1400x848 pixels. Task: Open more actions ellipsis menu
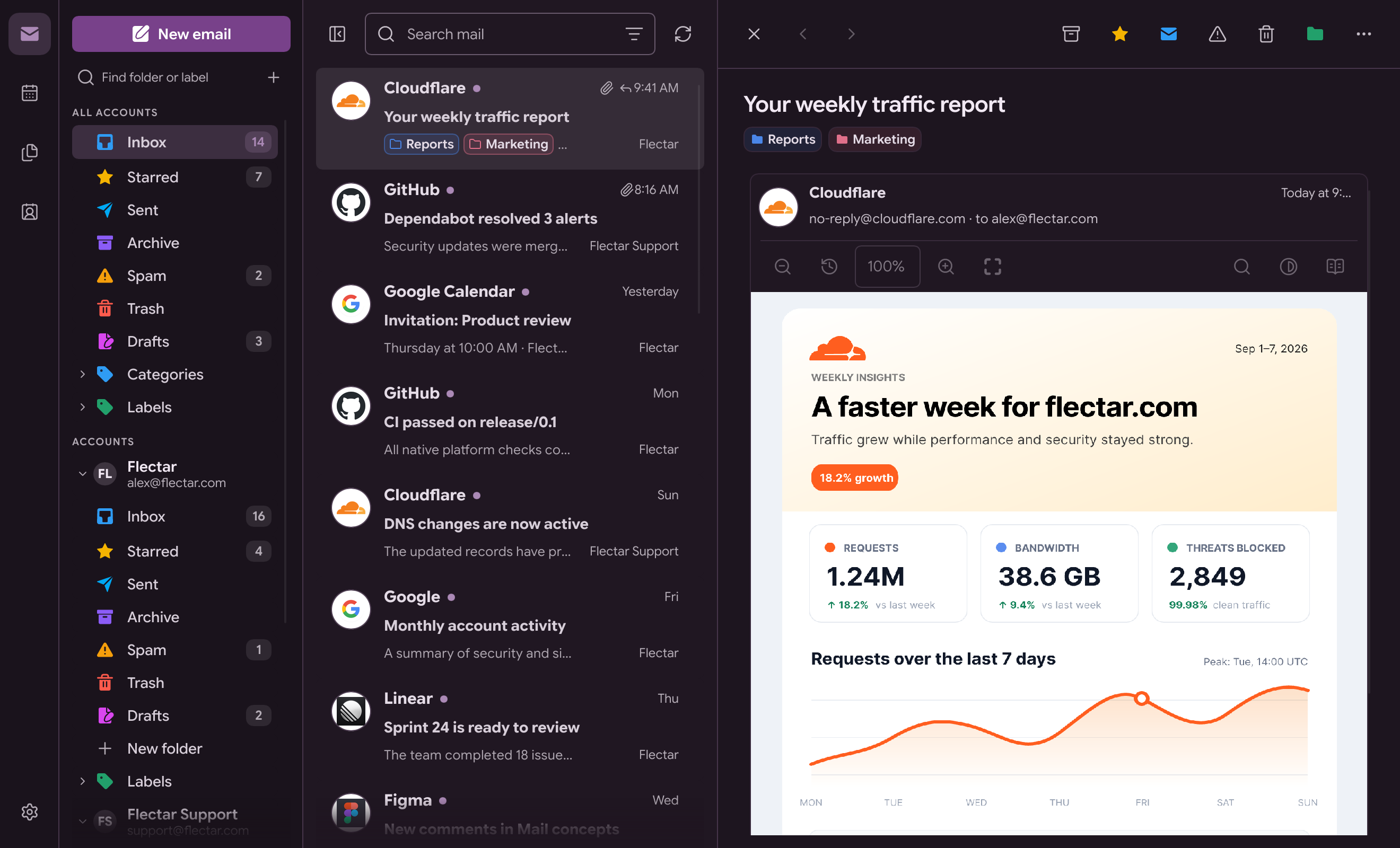click(x=1363, y=34)
